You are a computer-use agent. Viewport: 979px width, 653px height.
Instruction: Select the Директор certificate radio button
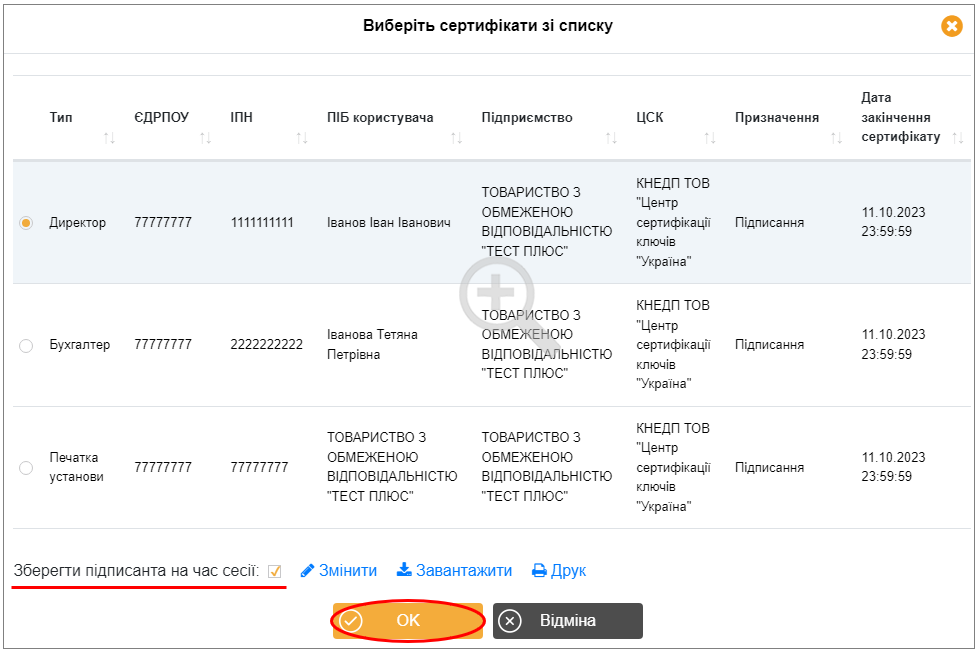pyautogui.click(x=26, y=223)
